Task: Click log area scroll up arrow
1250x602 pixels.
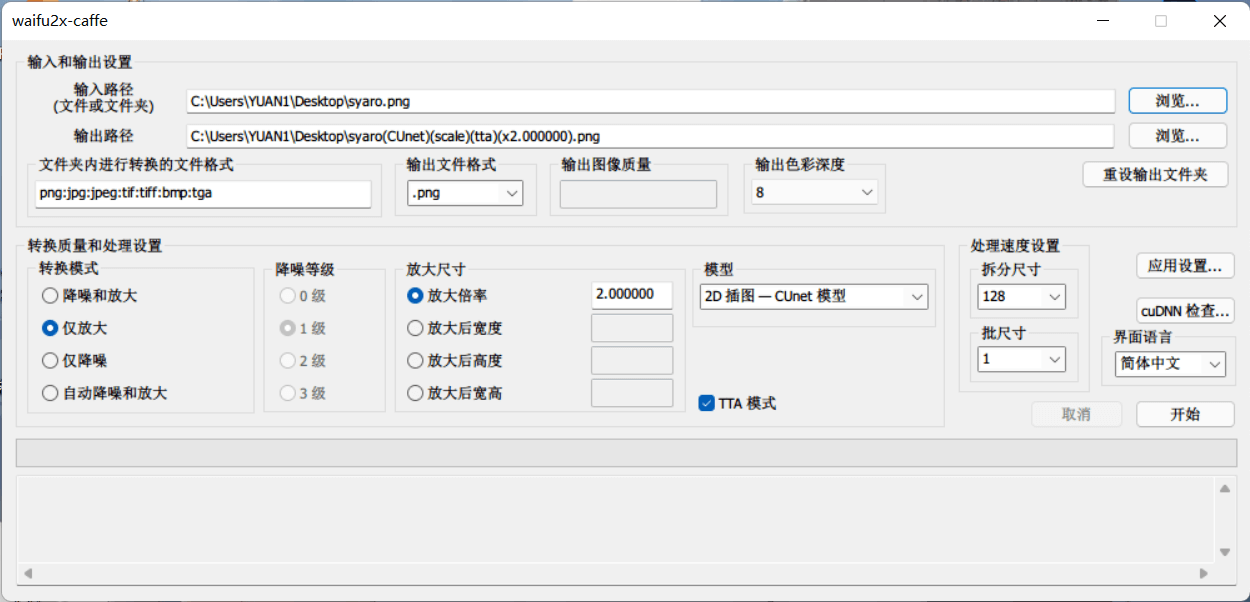Action: [x=1224, y=488]
